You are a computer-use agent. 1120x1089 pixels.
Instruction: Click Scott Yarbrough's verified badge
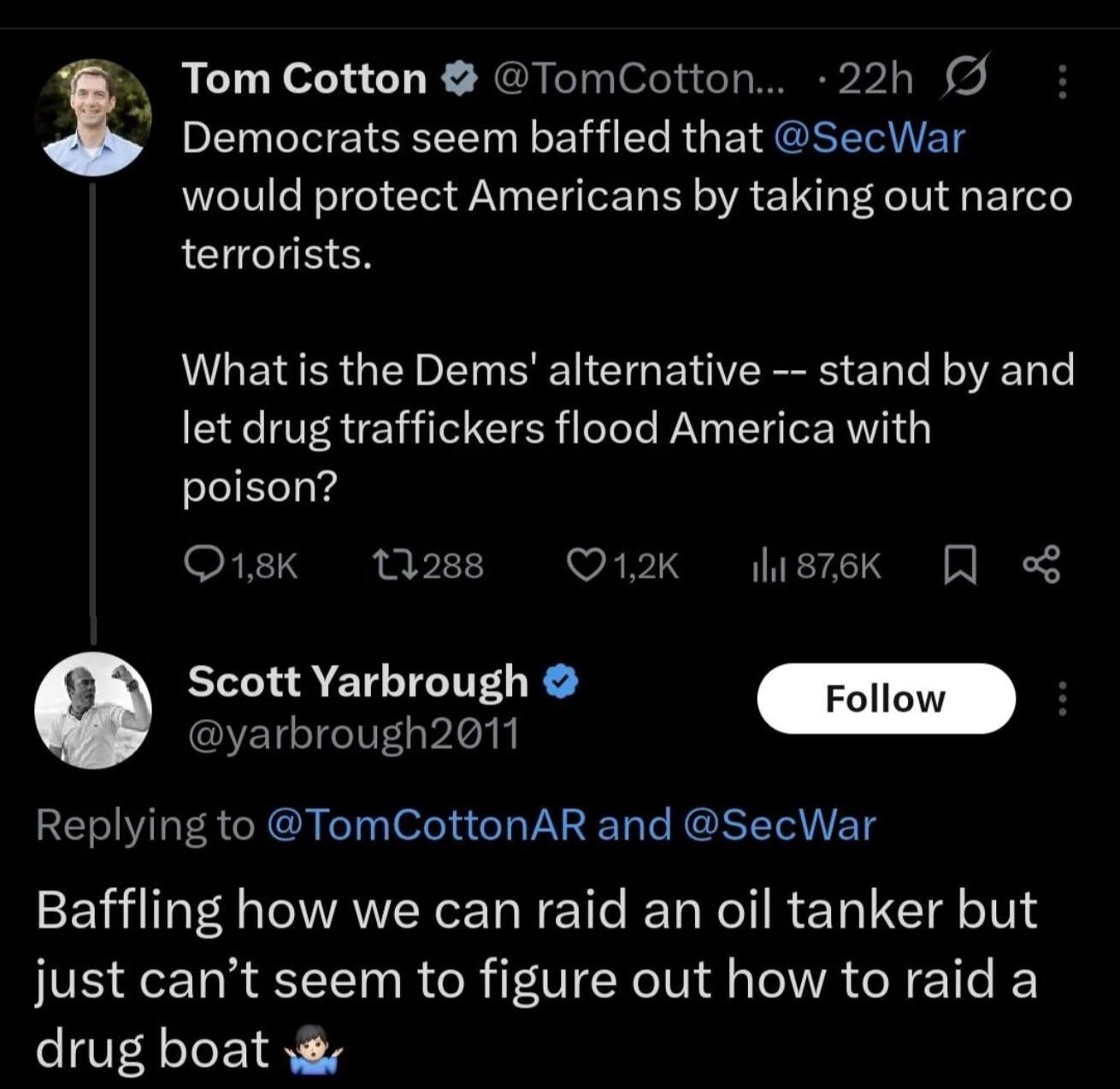562,682
